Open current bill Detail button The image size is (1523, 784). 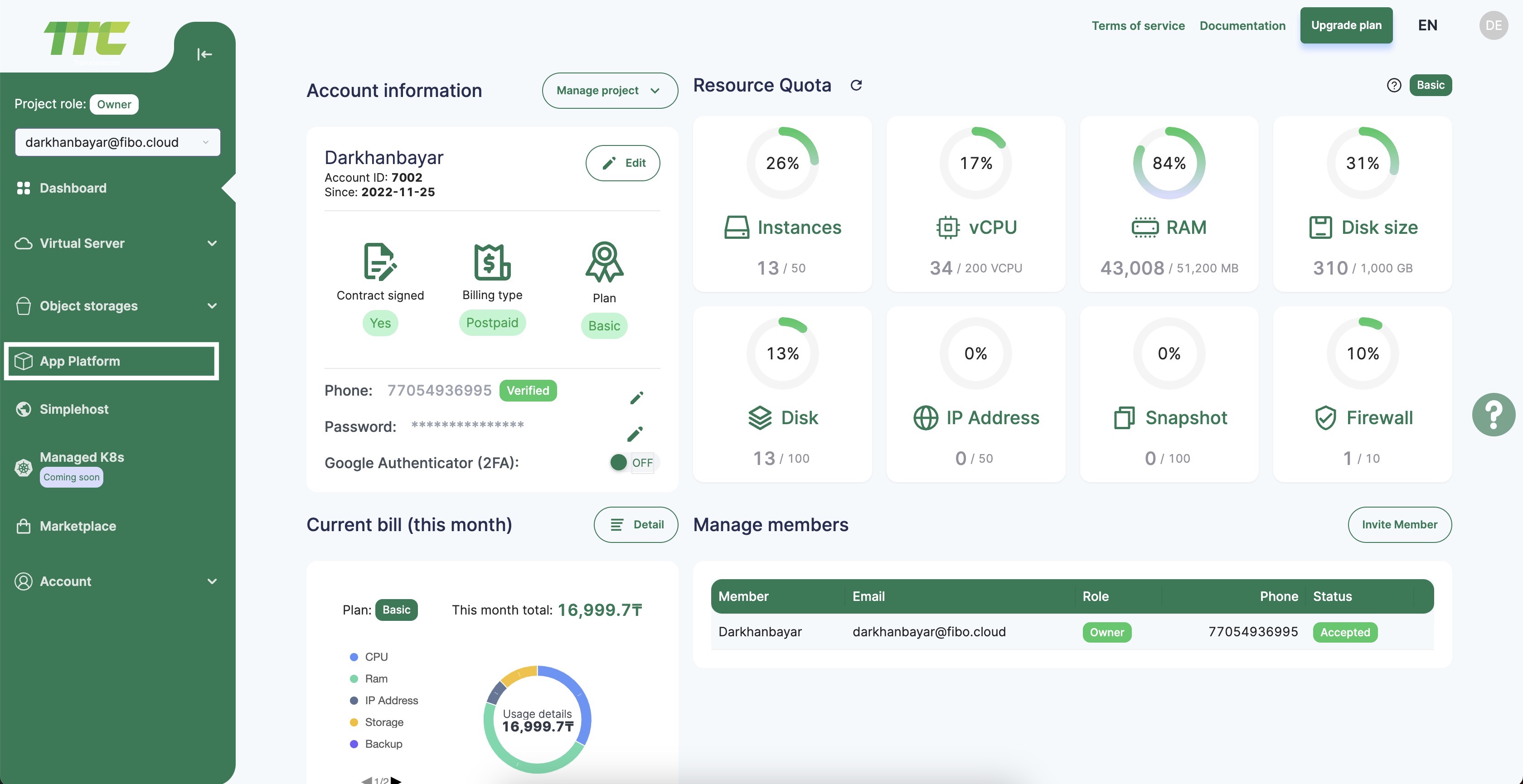click(x=635, y=524)
